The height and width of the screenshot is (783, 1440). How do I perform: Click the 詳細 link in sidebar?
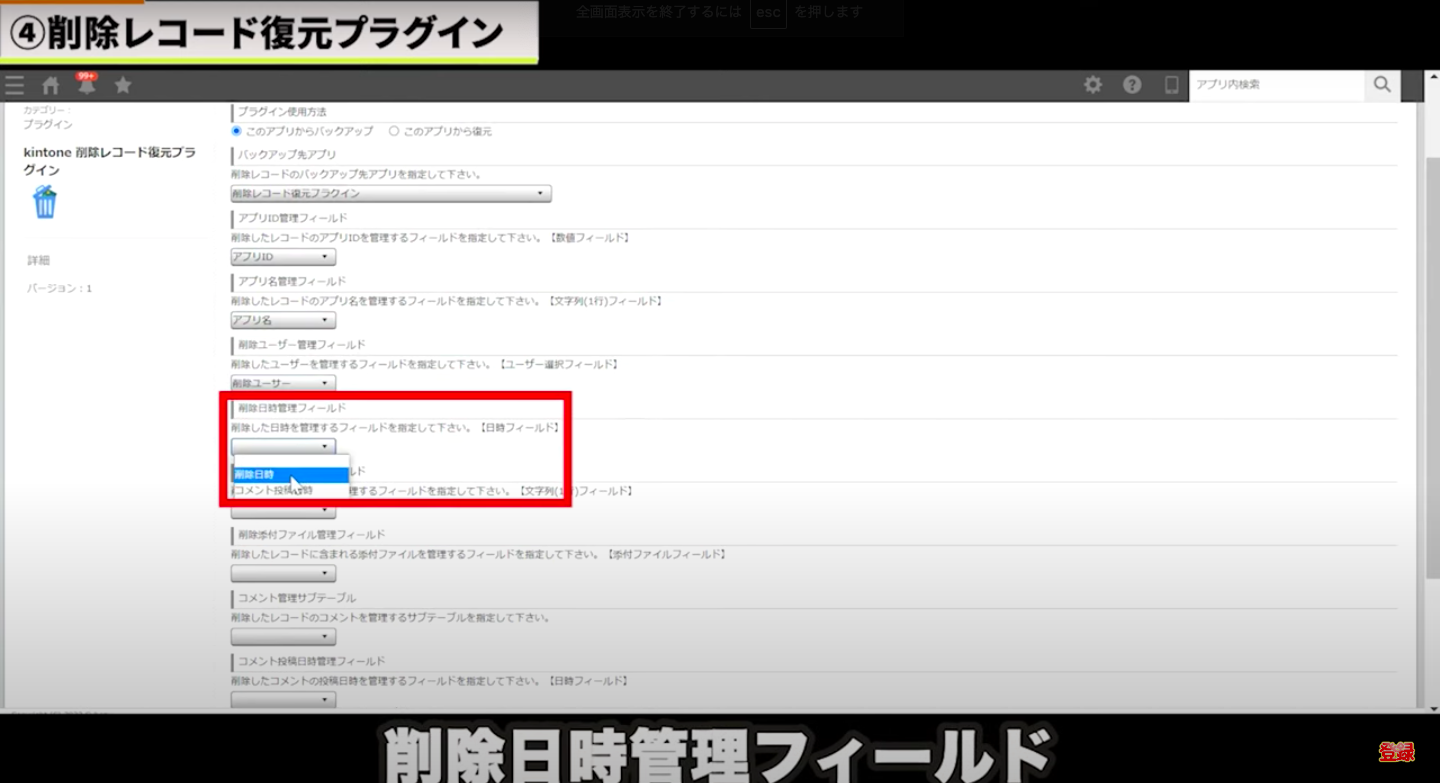(x=38, y=260)
